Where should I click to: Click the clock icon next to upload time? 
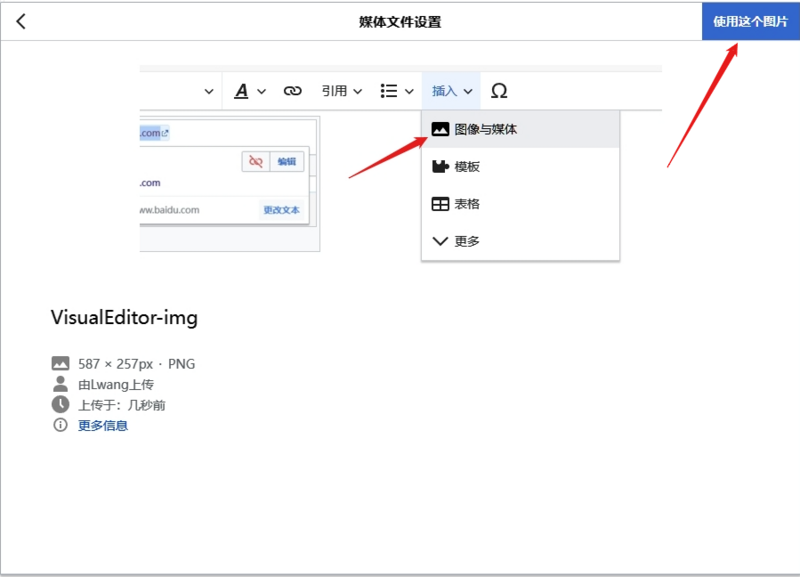(x=58, y=404)
